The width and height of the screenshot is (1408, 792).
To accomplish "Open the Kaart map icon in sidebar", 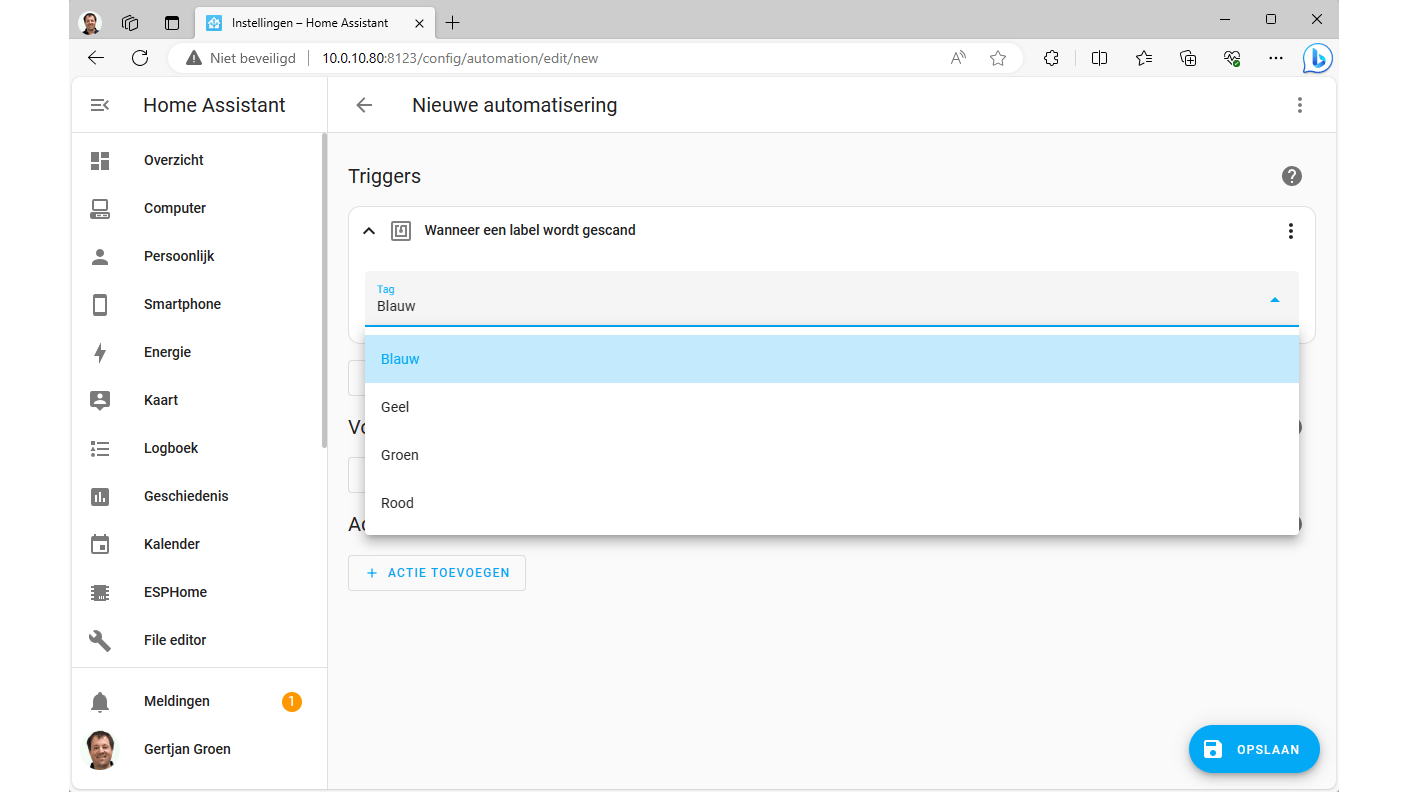I will click(x=100, y=400).
